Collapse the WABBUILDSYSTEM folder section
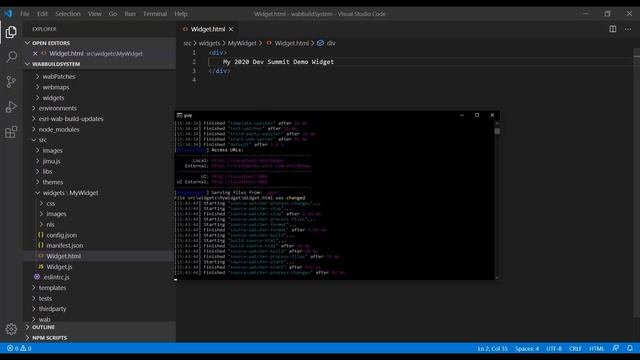The height and width of the screenshot is (360, 640). pos(100,64)
